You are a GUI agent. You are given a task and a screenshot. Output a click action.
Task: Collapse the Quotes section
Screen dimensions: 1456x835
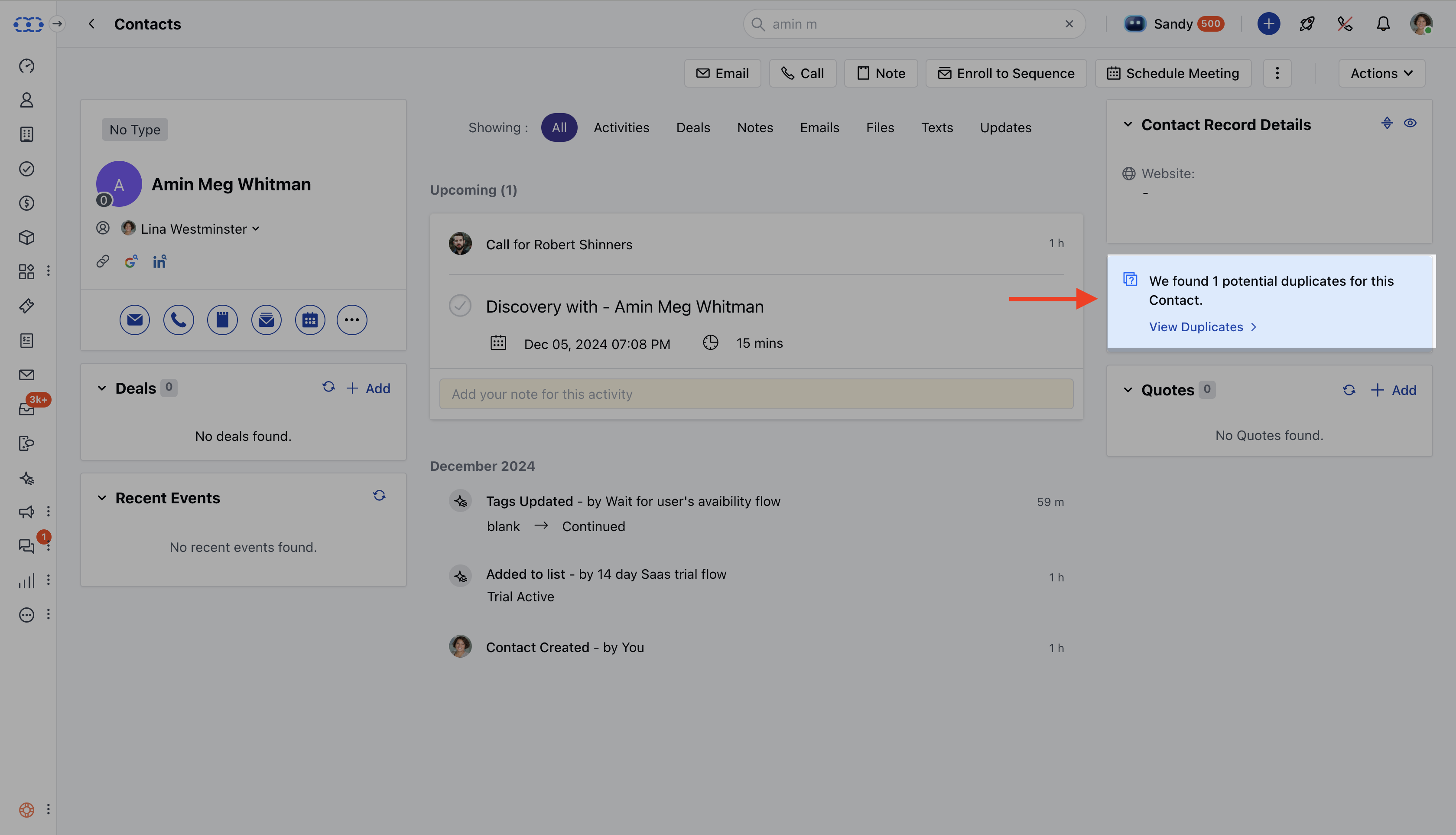pos(1128,390)
